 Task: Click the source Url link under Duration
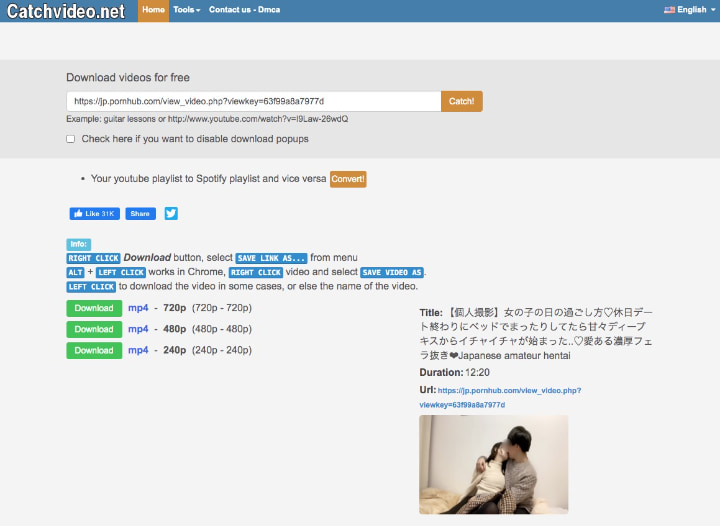click(x=508, y=391)
